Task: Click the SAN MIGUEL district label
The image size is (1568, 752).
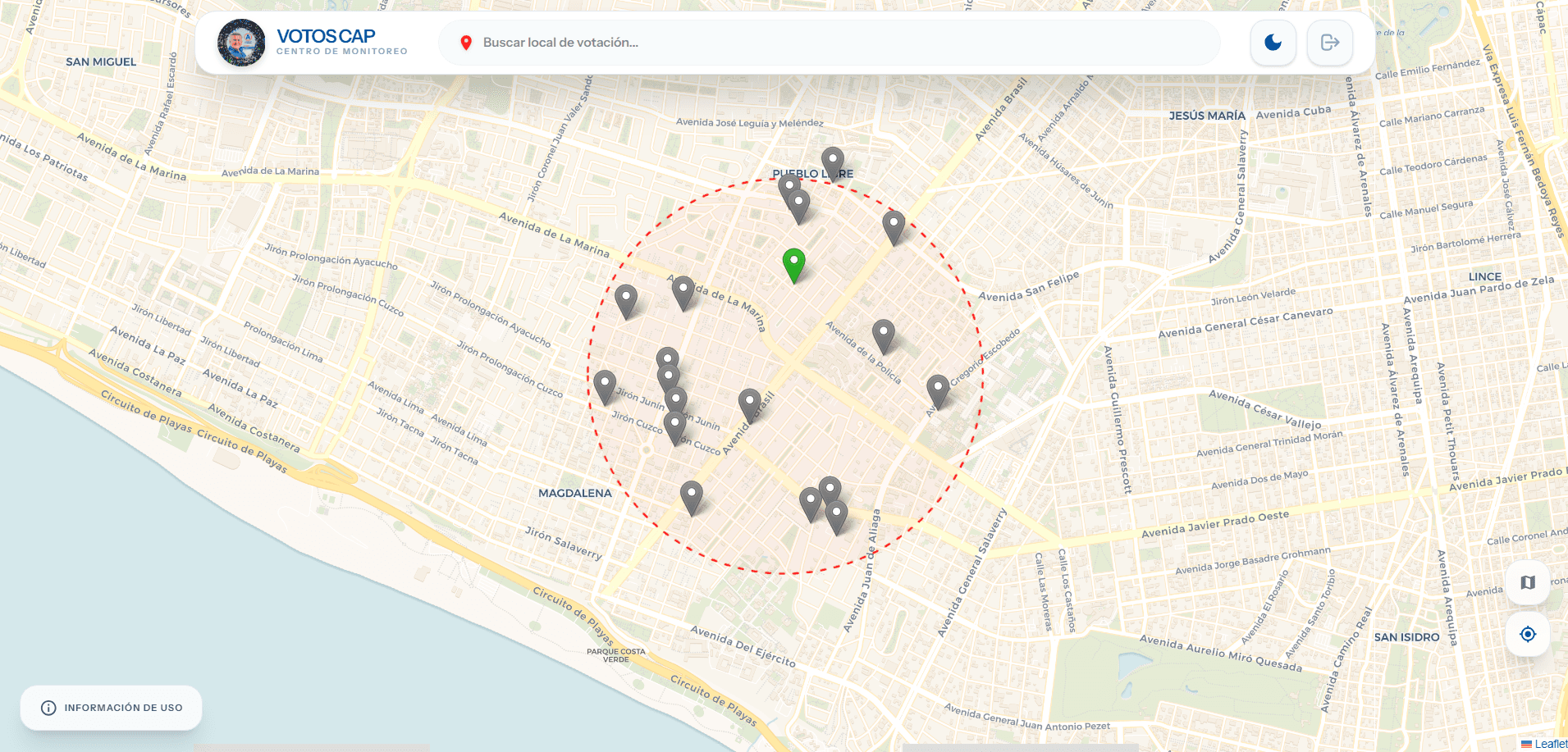Action: tap(101, 62)
